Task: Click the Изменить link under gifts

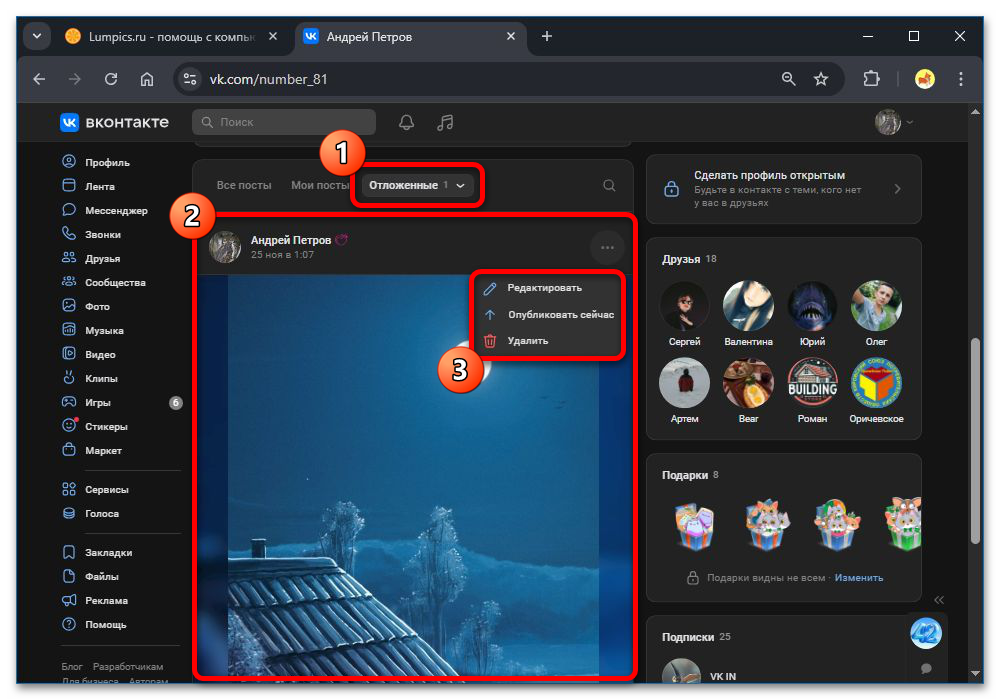Action: pyautogui.click(x=858, y=578)
